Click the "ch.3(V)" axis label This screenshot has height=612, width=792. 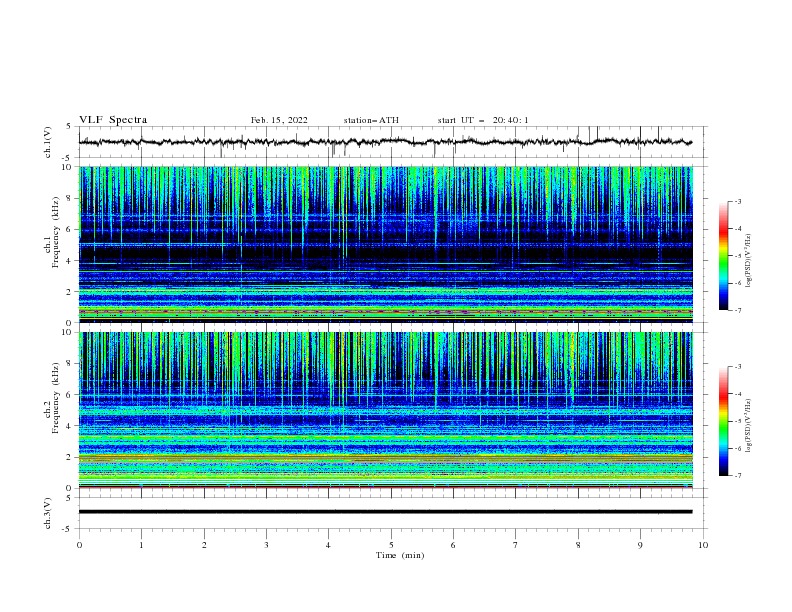[48, 513]
